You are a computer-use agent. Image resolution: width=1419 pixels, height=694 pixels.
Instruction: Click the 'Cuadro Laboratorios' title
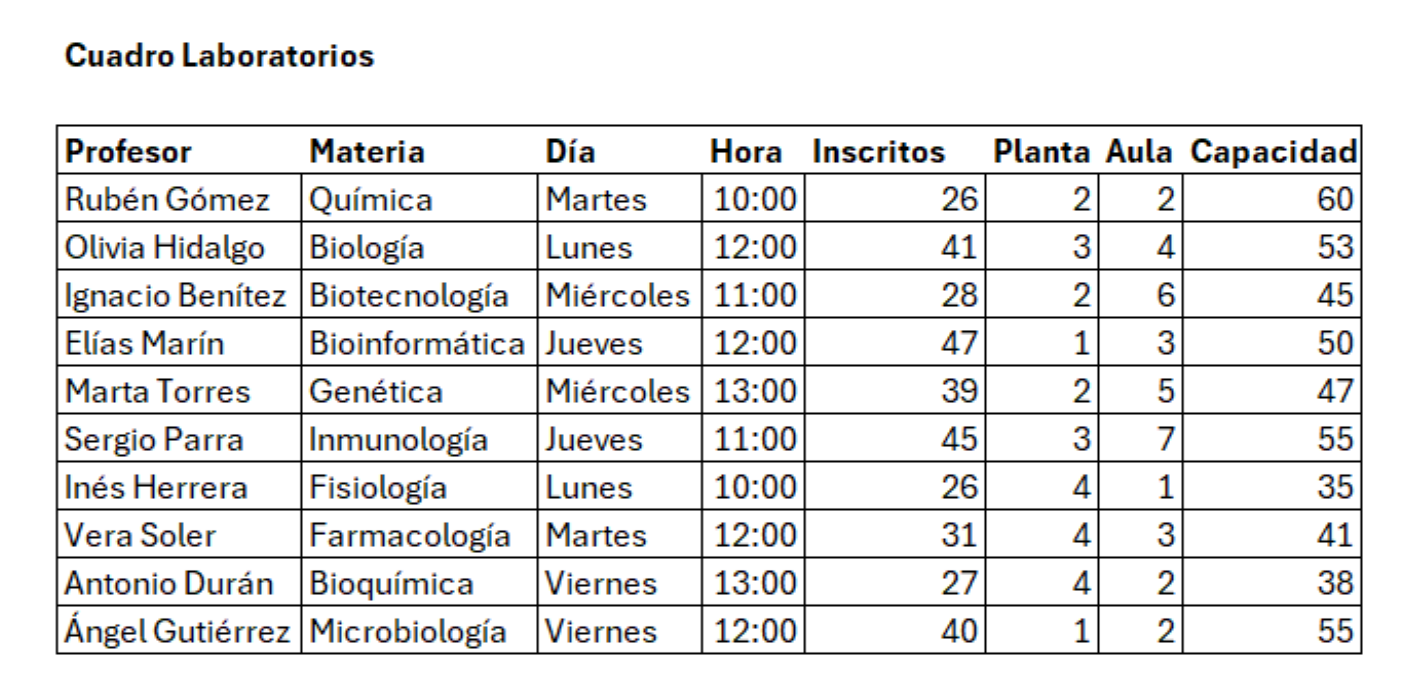219,56
